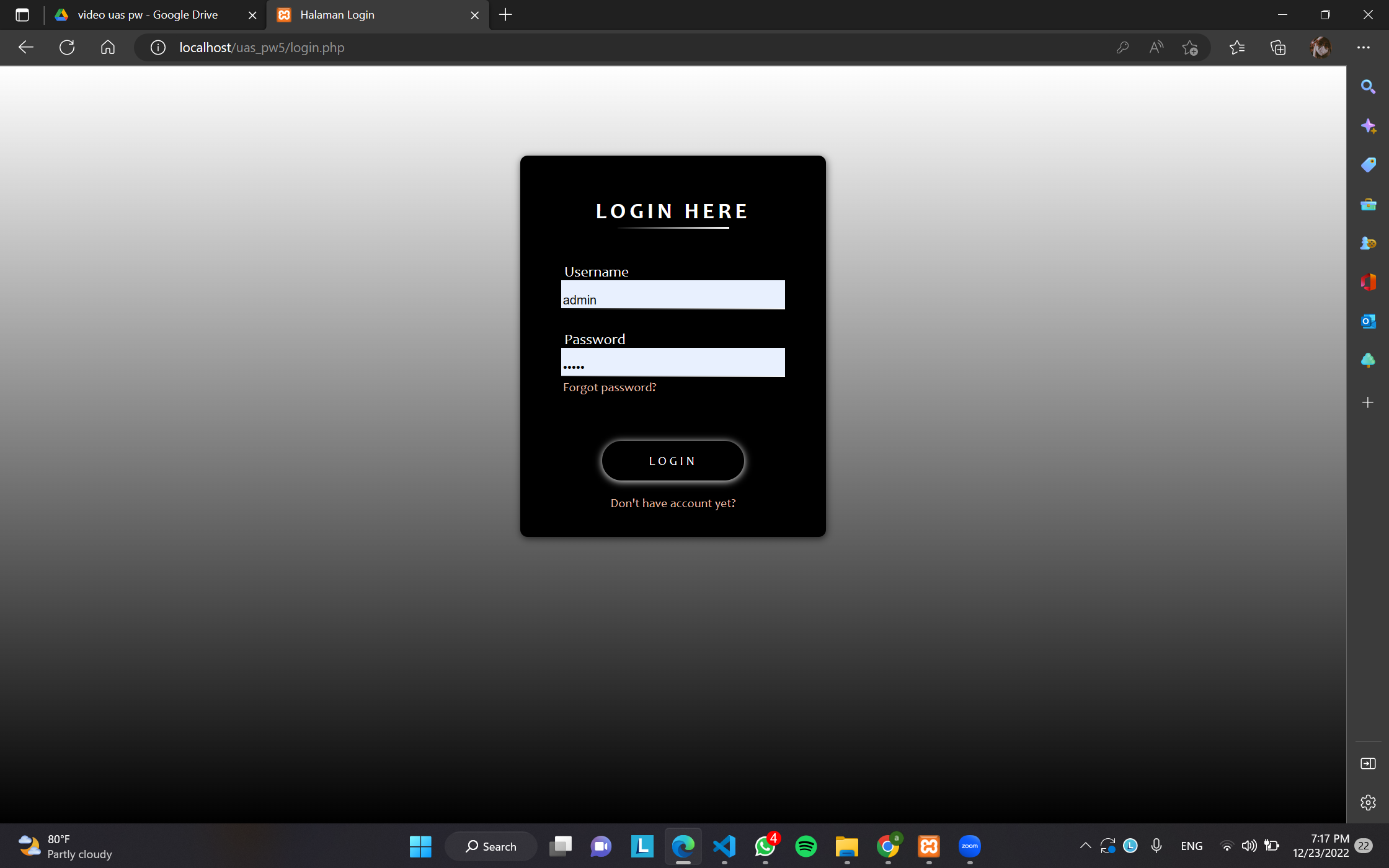Switch to video uas pw Google Drive tab
Viewport: 1389px width, 868px height.
[148, 15]
